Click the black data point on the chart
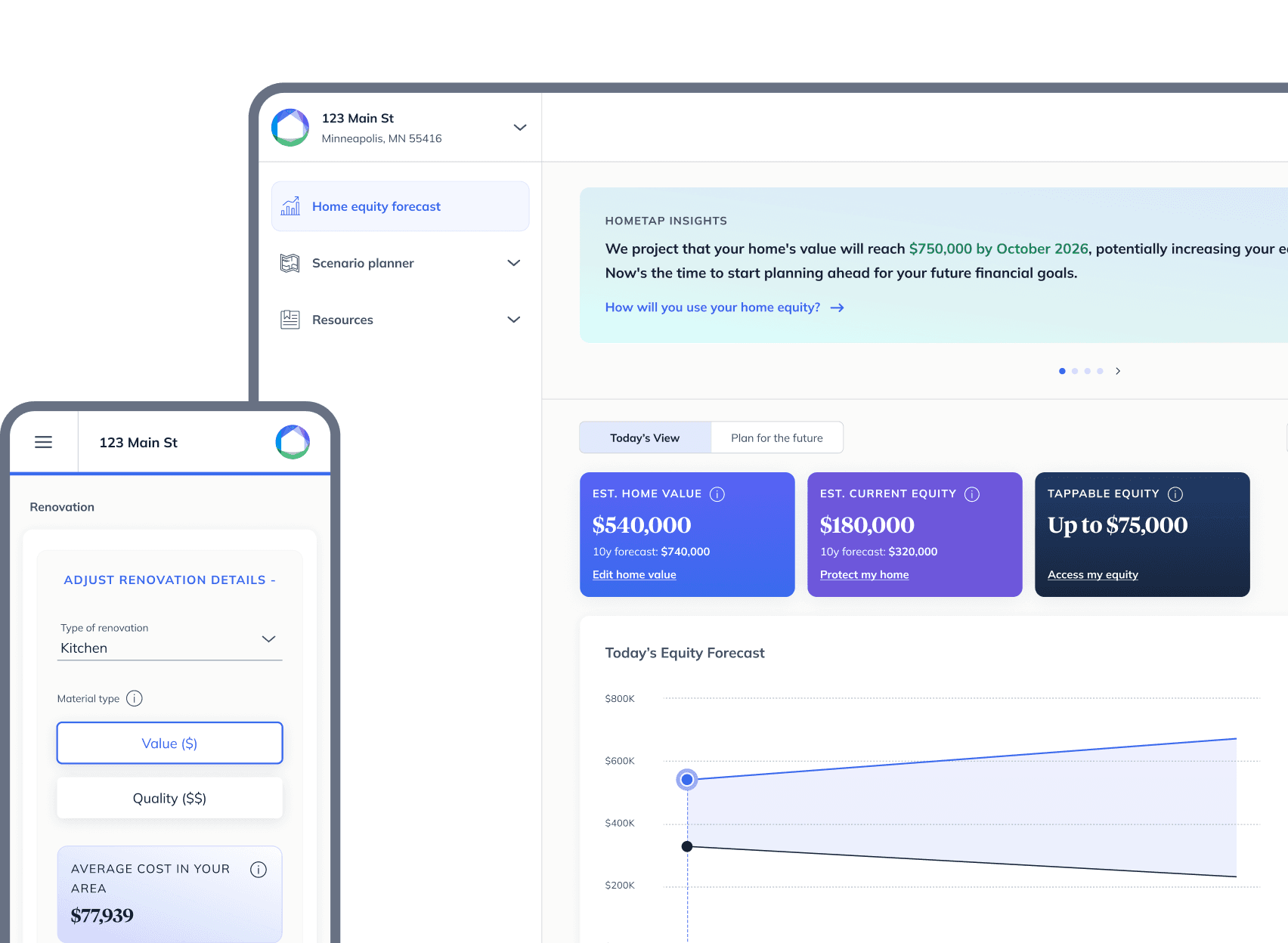The height and width of the screenshot is (943, 1288). 687,846
